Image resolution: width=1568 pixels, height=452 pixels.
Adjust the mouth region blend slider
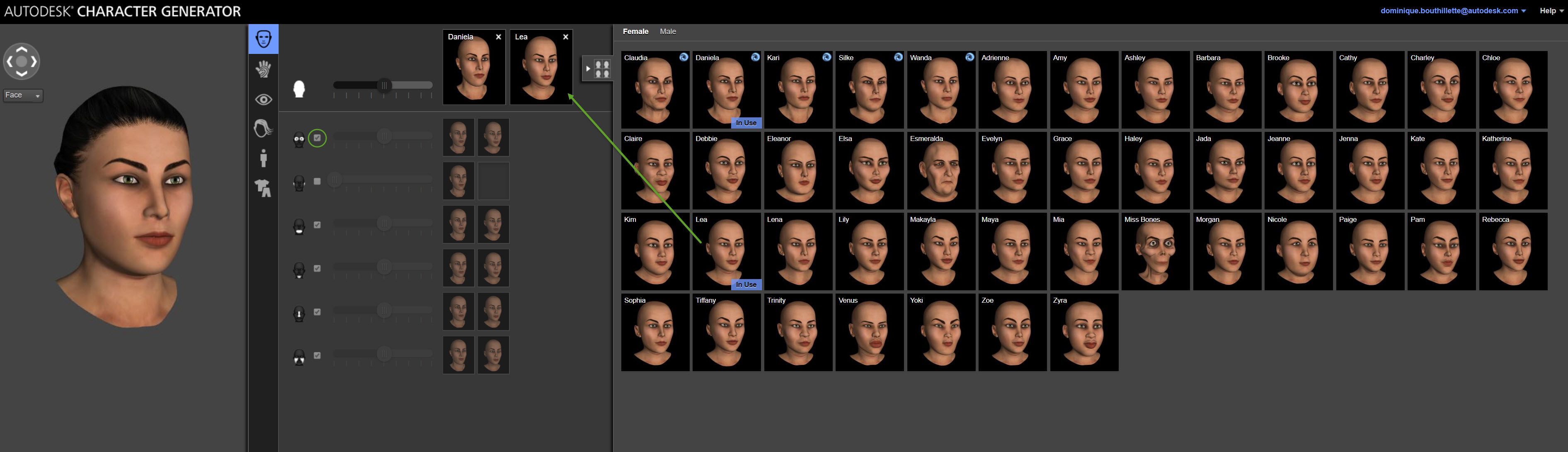point(383,223)
